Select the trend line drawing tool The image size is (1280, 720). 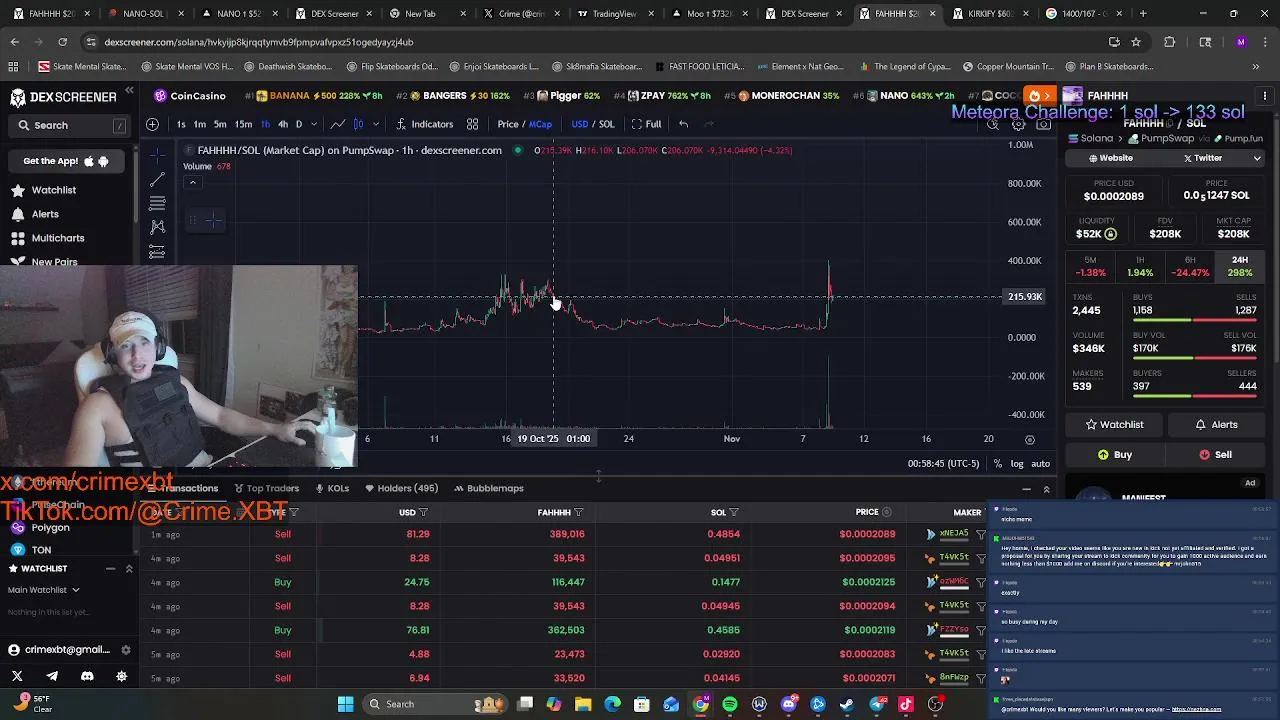[157, 180]
